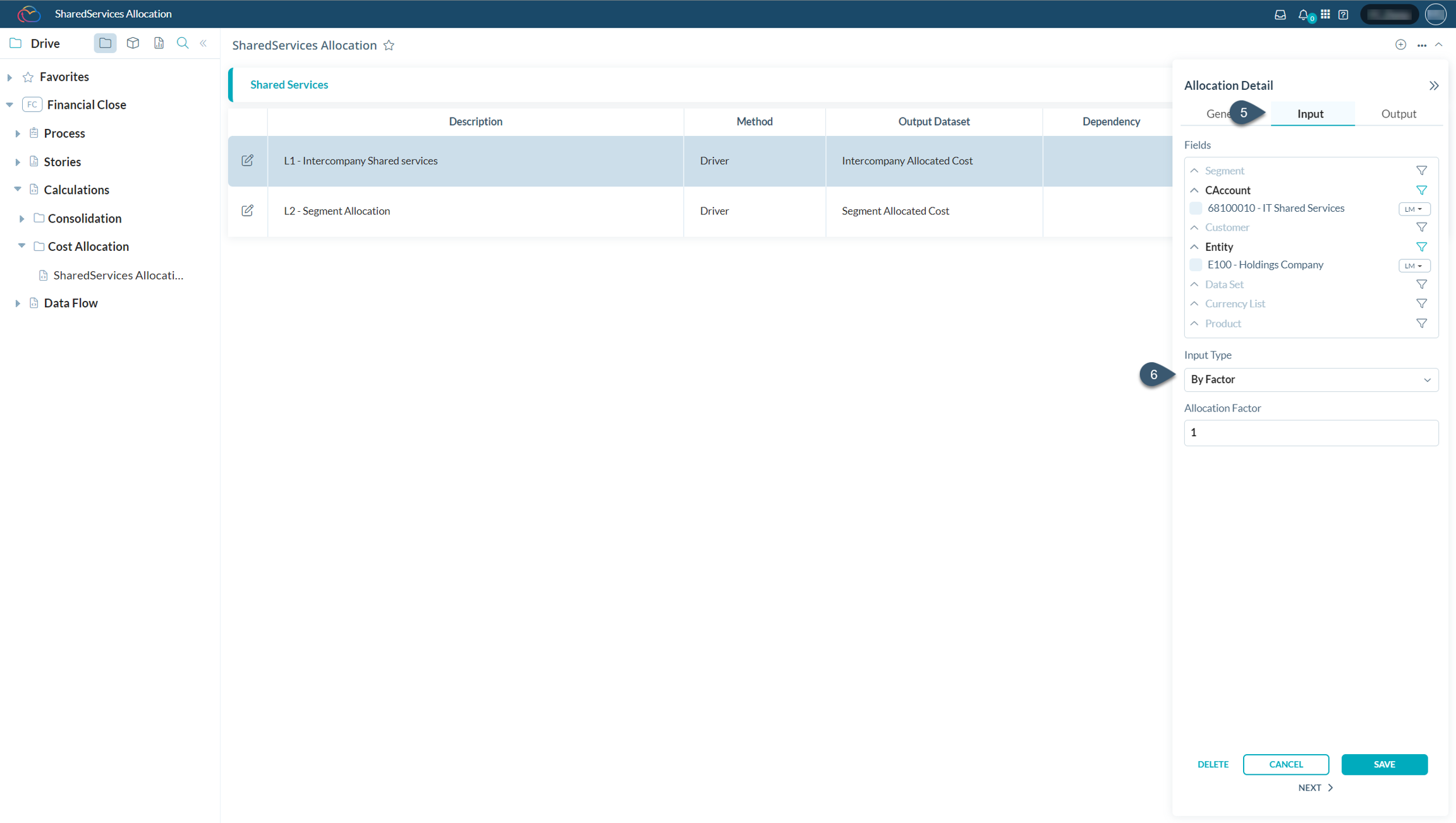Viewport: 1456px width, 823px height.
Task: Click the edit pencil for L2 - Segment Allocation
Action: pyautogui.click(x=247, y=210)
